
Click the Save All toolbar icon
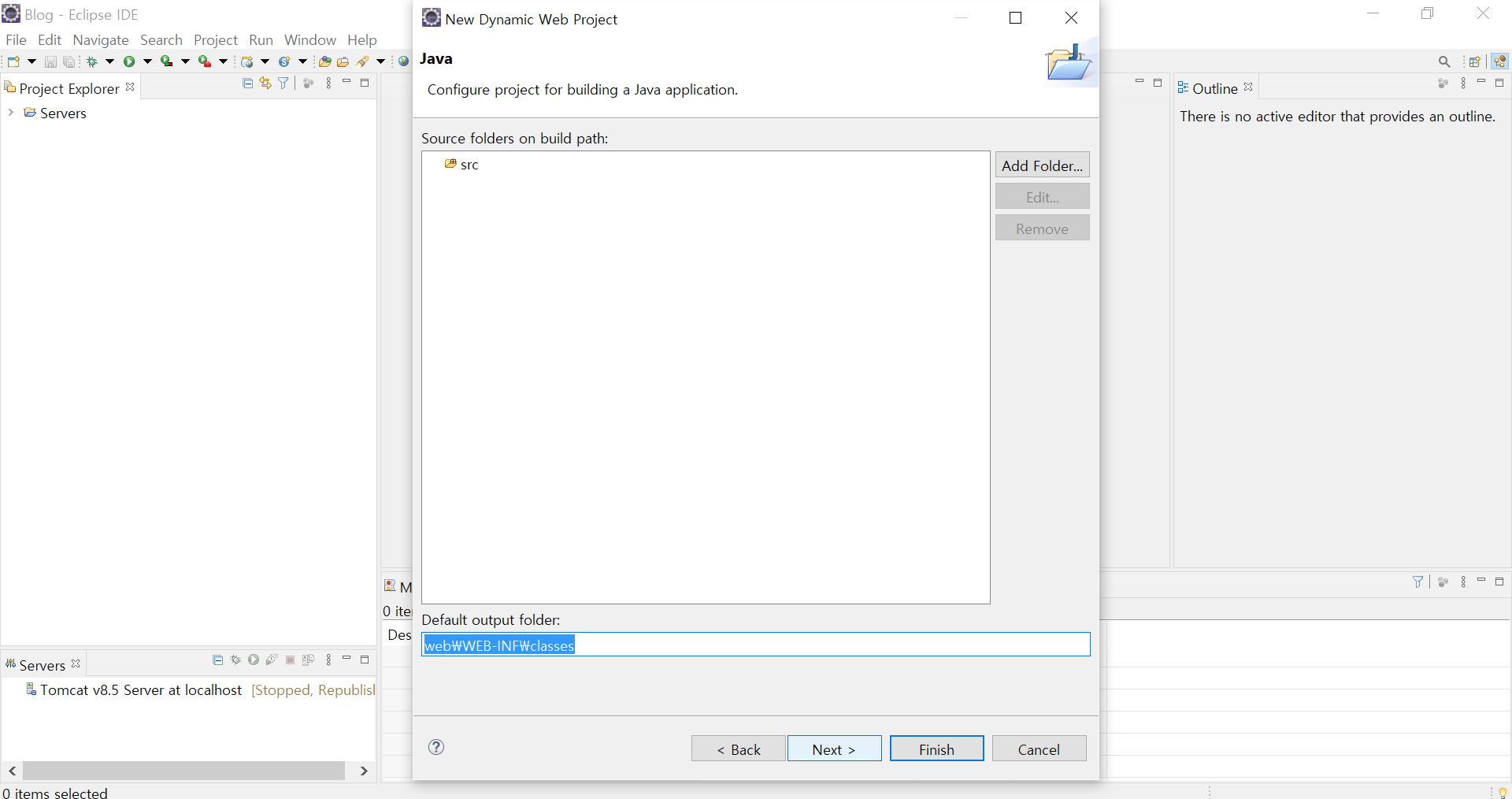(69, 61)
